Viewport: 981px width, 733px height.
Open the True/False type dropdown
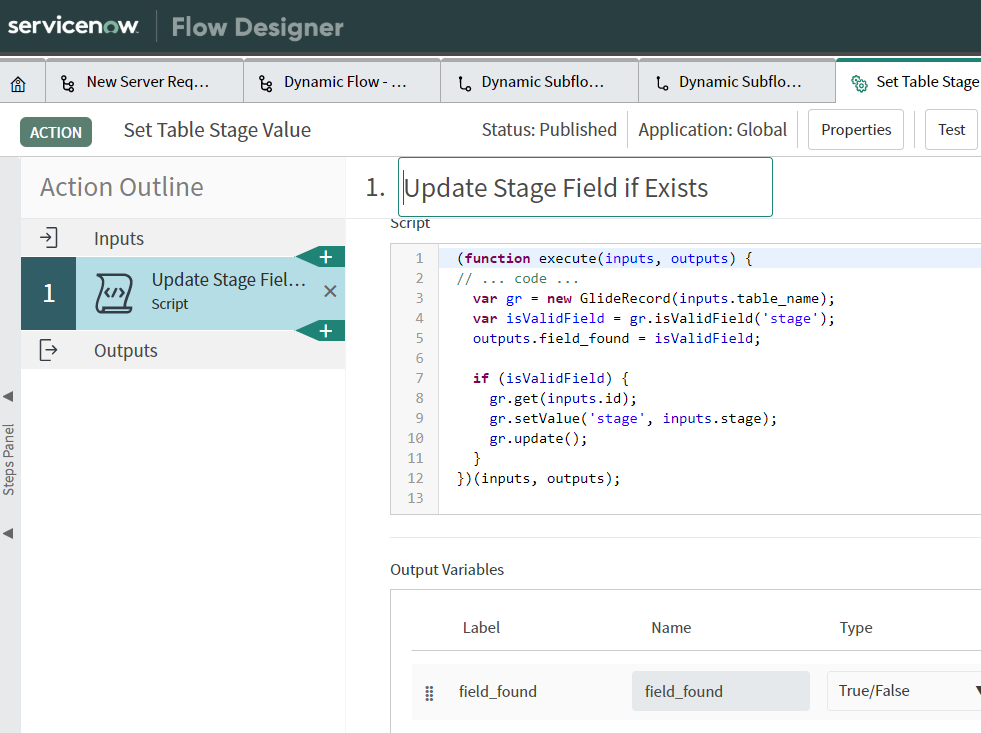coord(903,691)
